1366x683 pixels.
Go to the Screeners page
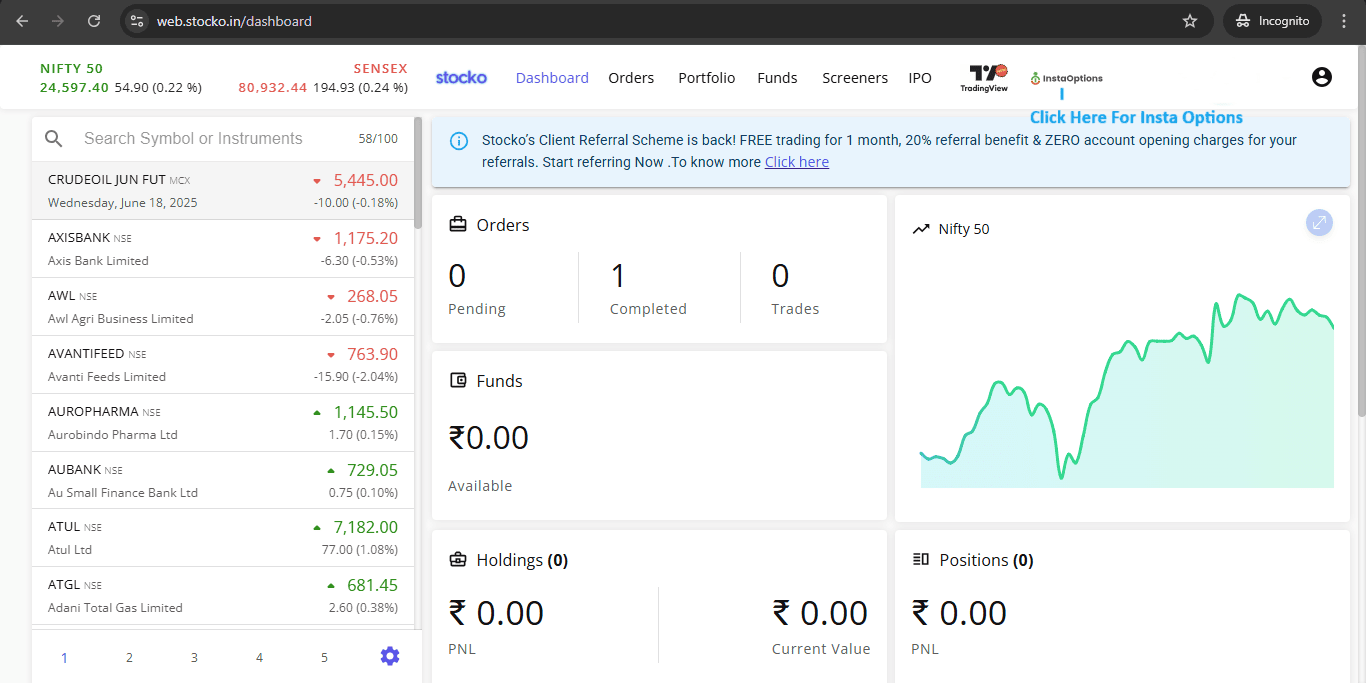[x=854, y=78]
